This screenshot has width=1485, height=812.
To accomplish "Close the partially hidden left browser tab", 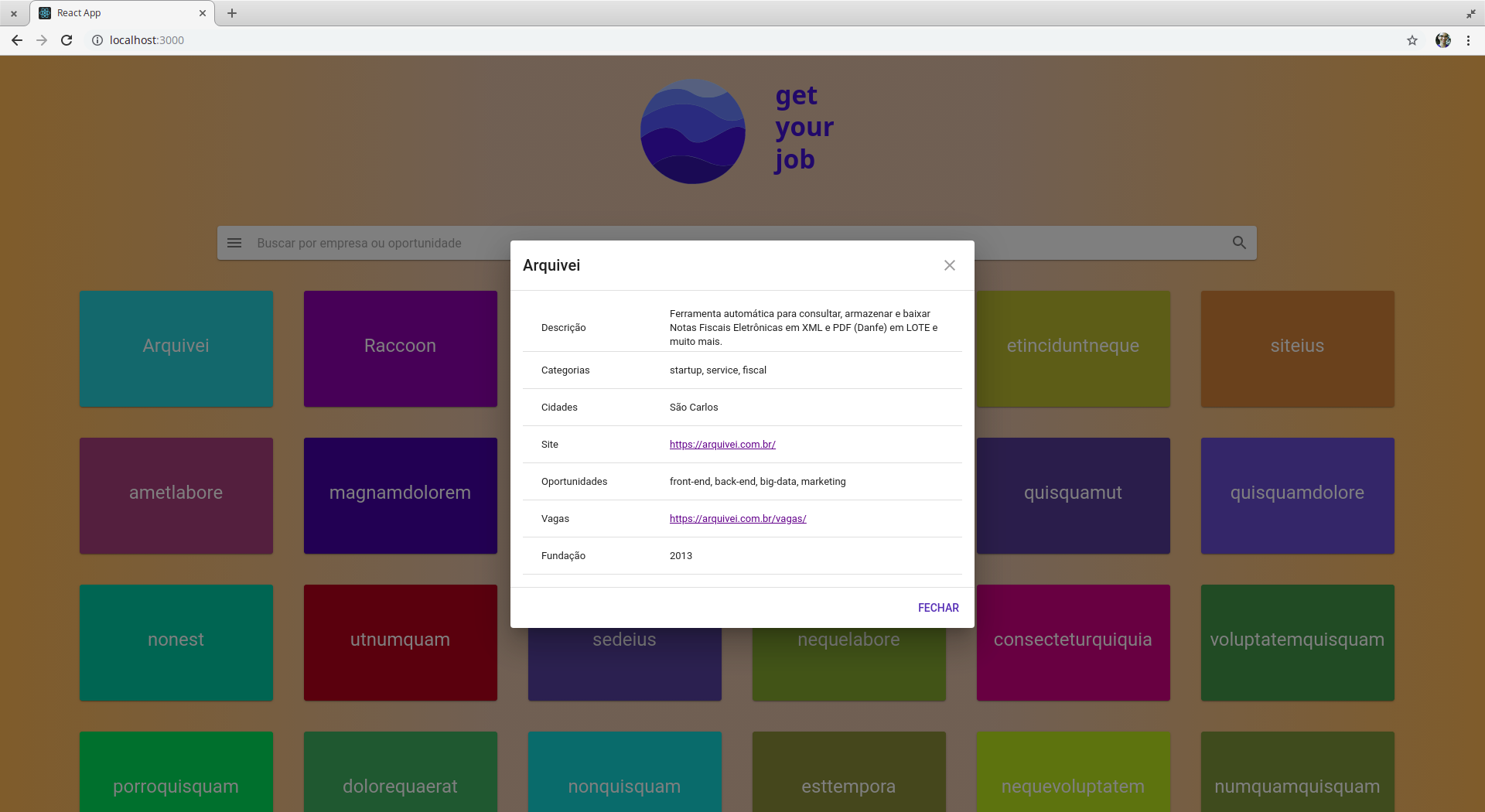I will 14,13.
